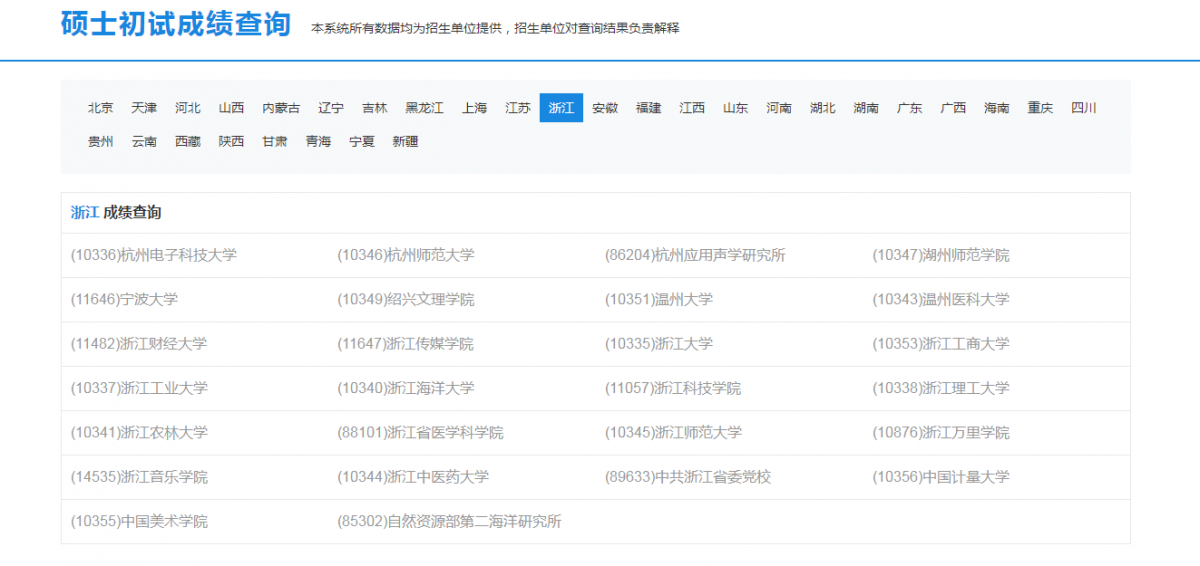Image resolution: width=1200 pixels, height=566 pixels.
Task: Click (10344)浙江中医药大学
Action: [x=413, y=477]
